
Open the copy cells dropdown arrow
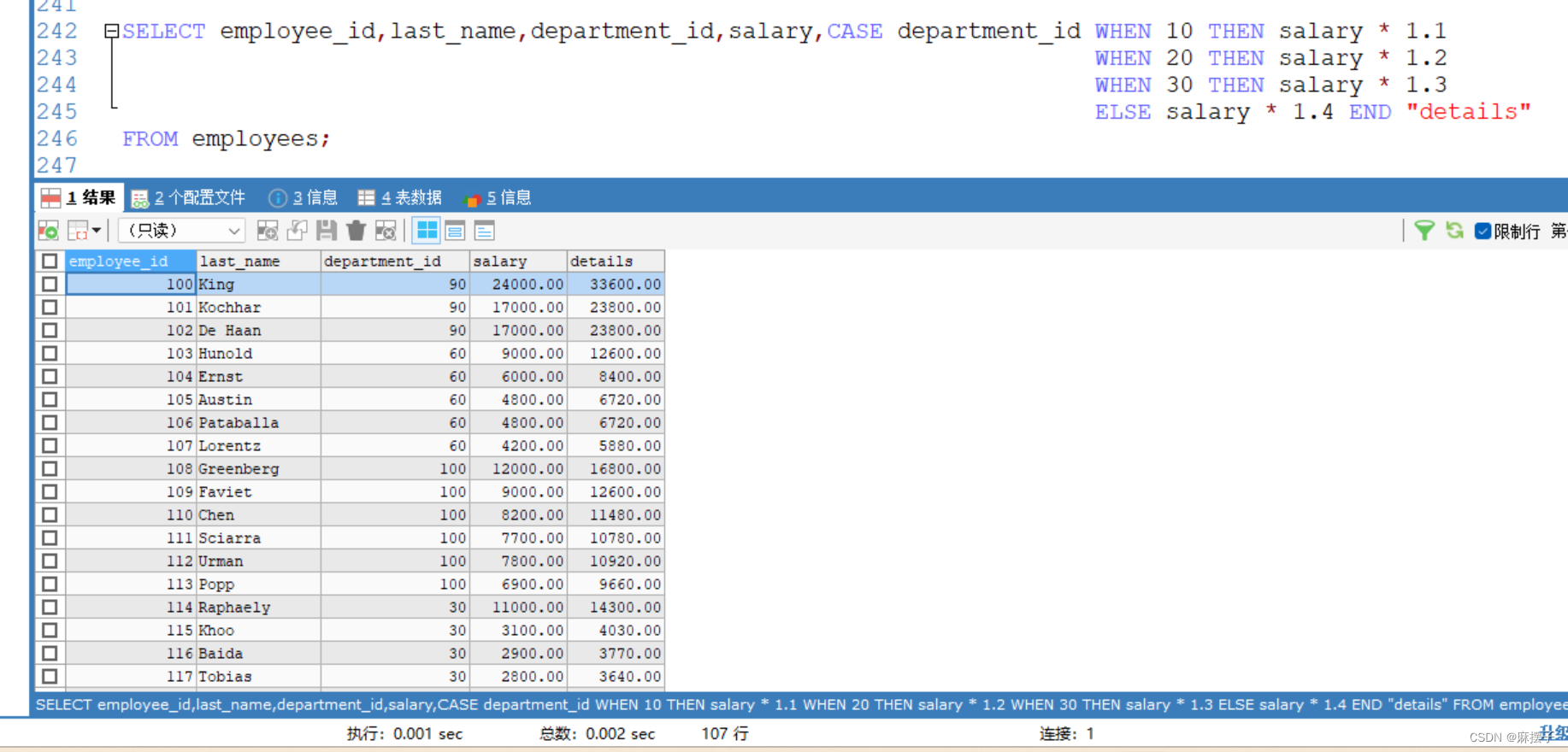(x=97, y=231)
